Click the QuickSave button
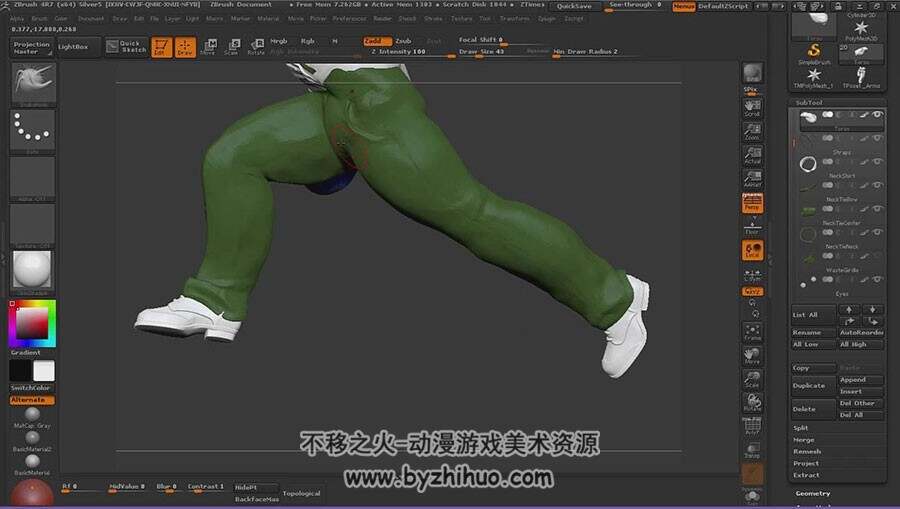The width and height of the screenshot is (900, 509). [574, 6]
